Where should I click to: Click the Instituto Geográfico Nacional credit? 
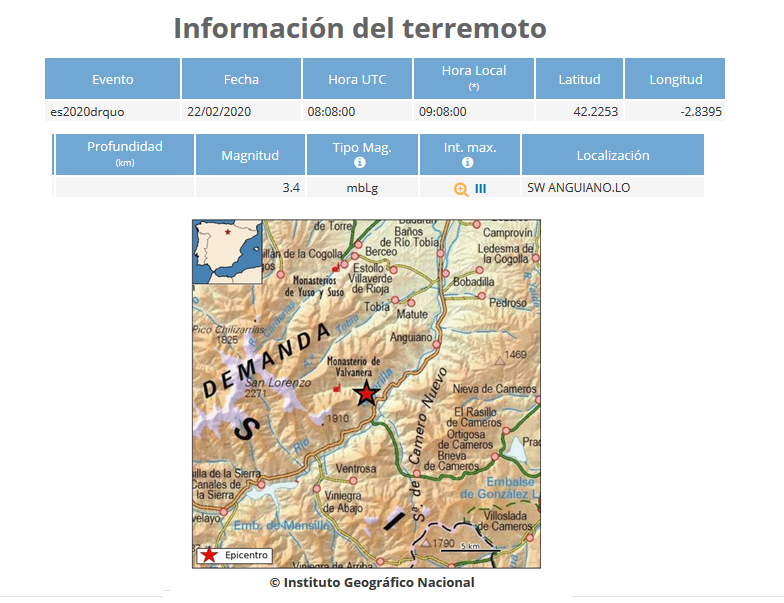372,582
